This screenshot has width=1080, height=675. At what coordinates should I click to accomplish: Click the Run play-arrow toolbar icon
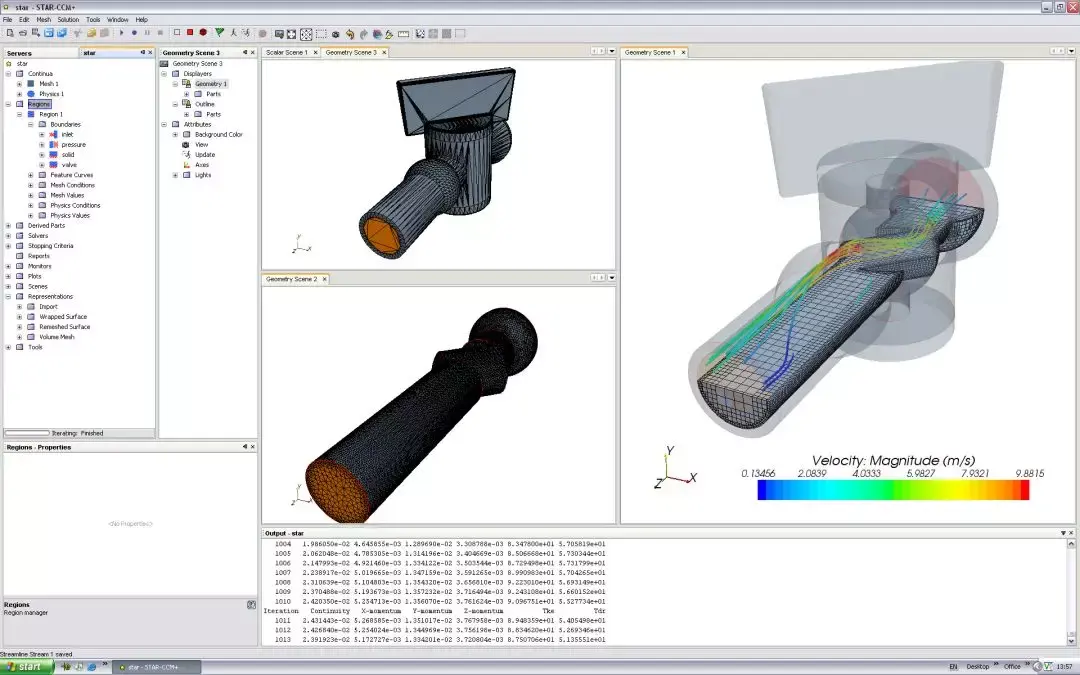121,32
